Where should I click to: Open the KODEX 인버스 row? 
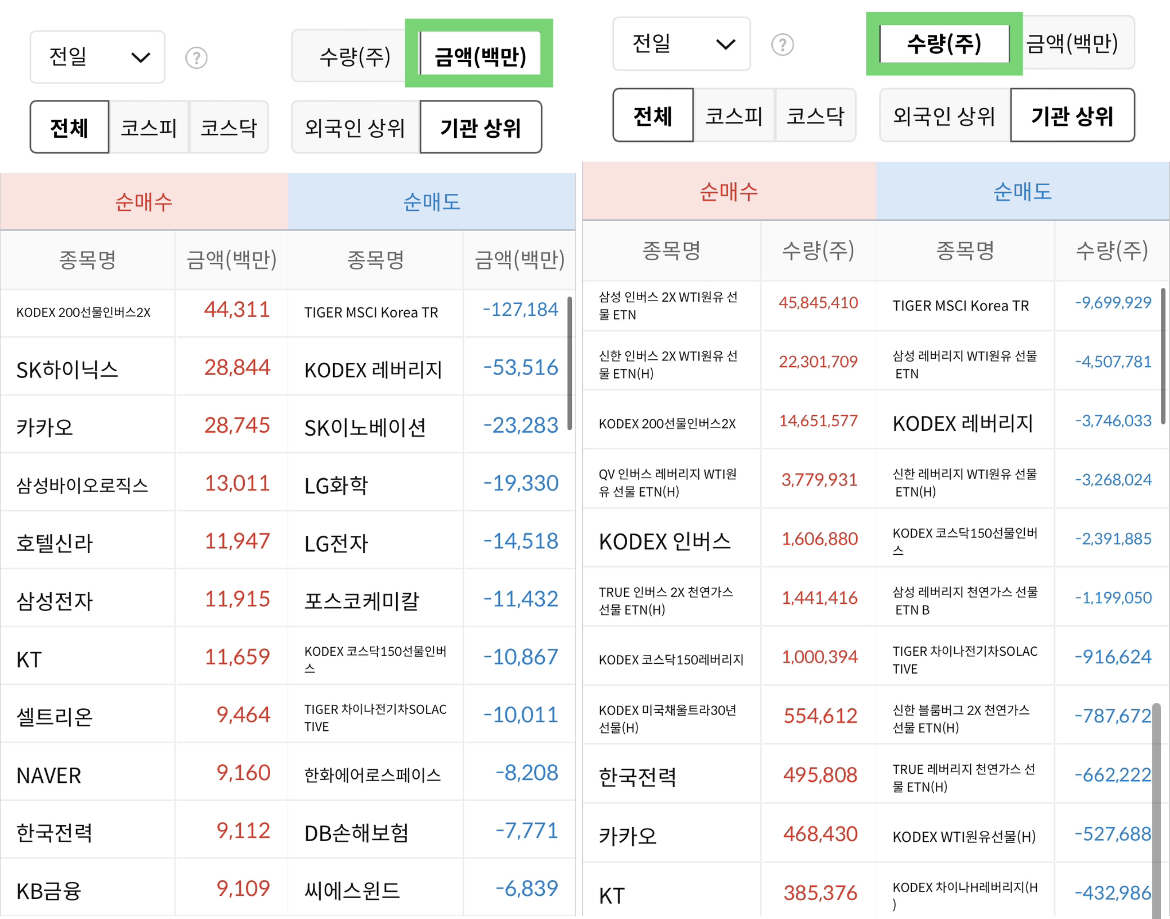click(664, 542)
